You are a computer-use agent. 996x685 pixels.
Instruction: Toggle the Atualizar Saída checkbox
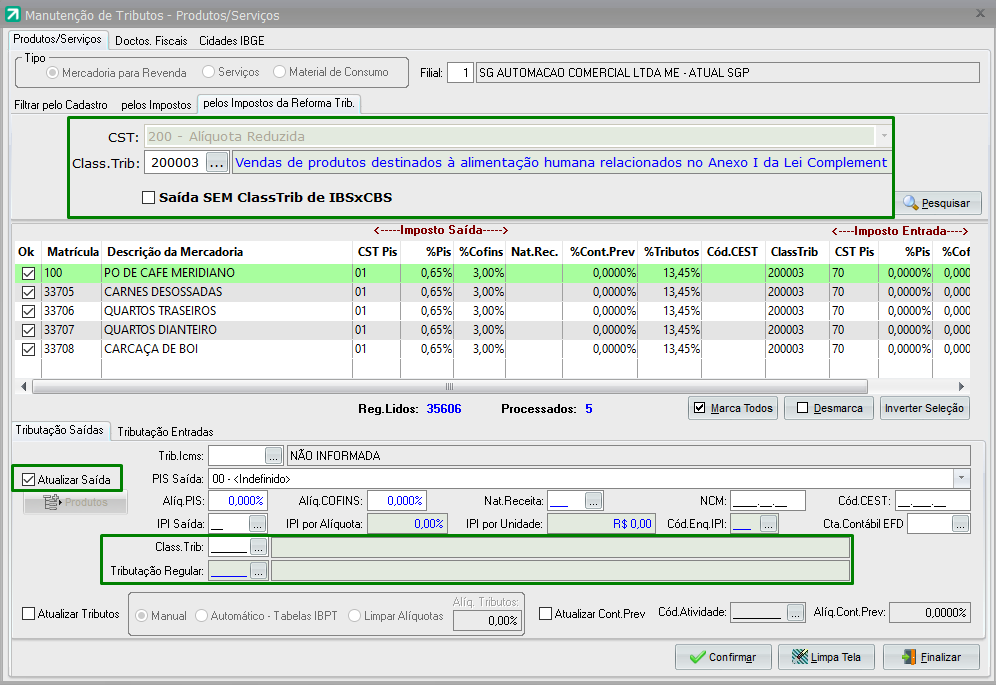28,480
